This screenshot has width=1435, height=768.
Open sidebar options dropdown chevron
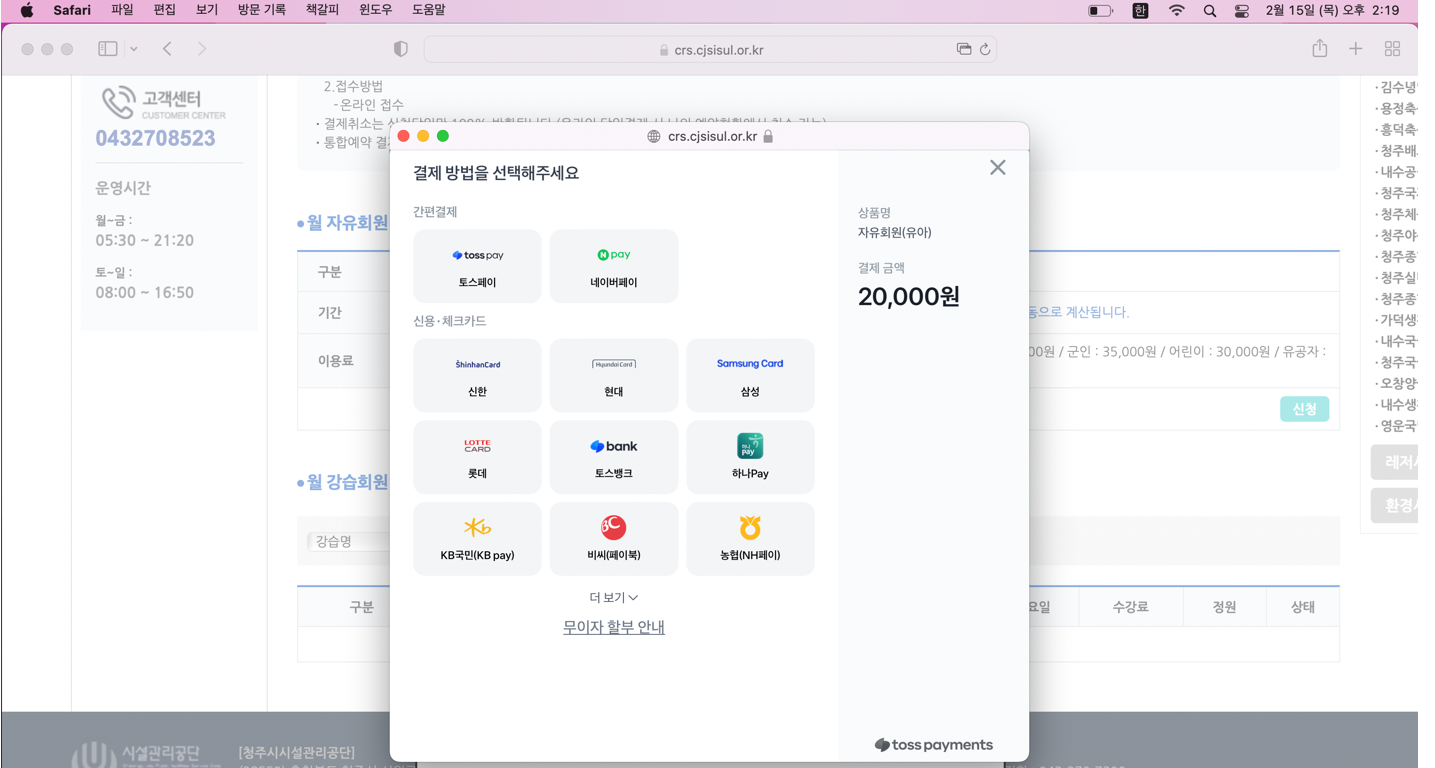pos(134,49)
